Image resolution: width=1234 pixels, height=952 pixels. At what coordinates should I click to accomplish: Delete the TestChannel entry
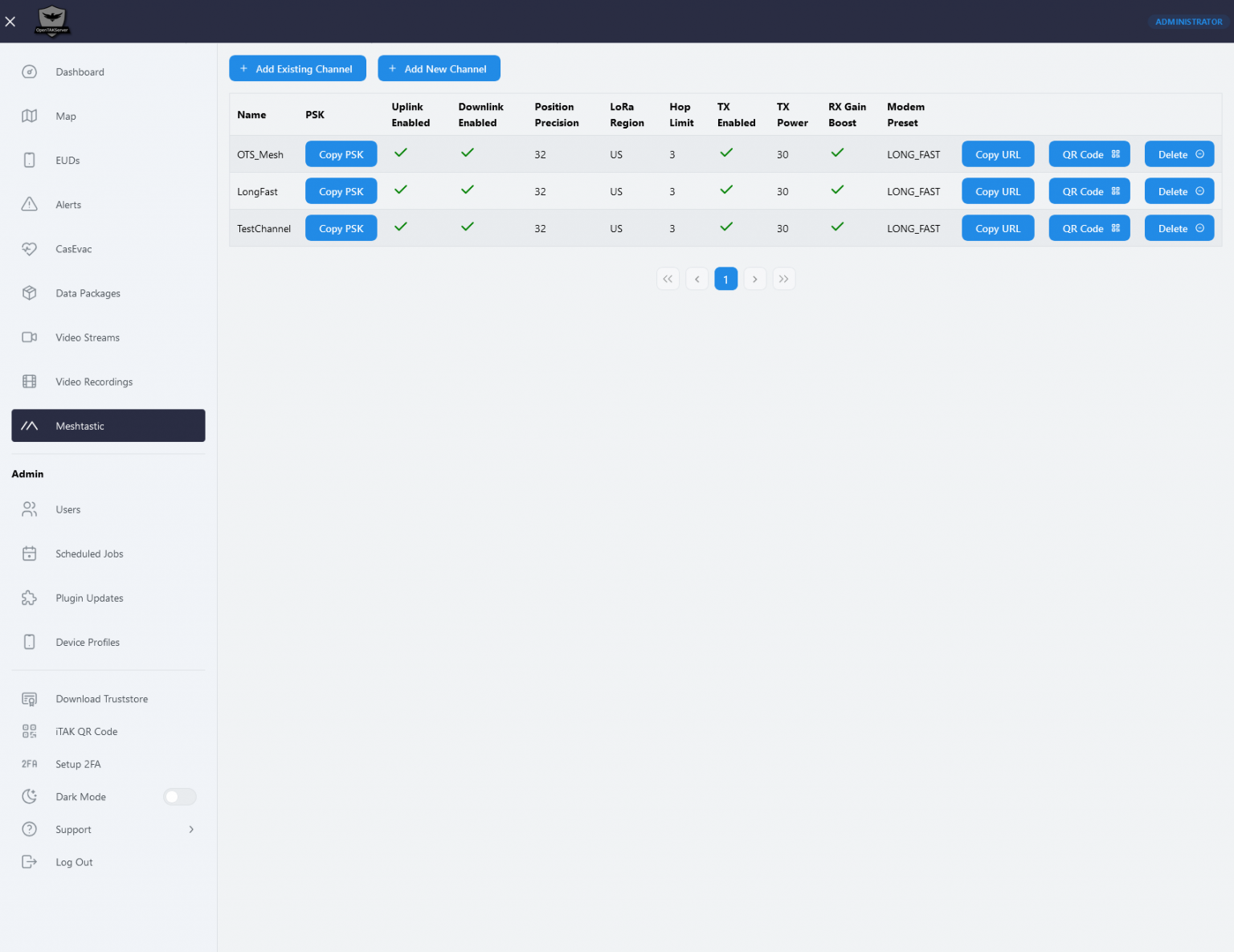(1179, 228)
